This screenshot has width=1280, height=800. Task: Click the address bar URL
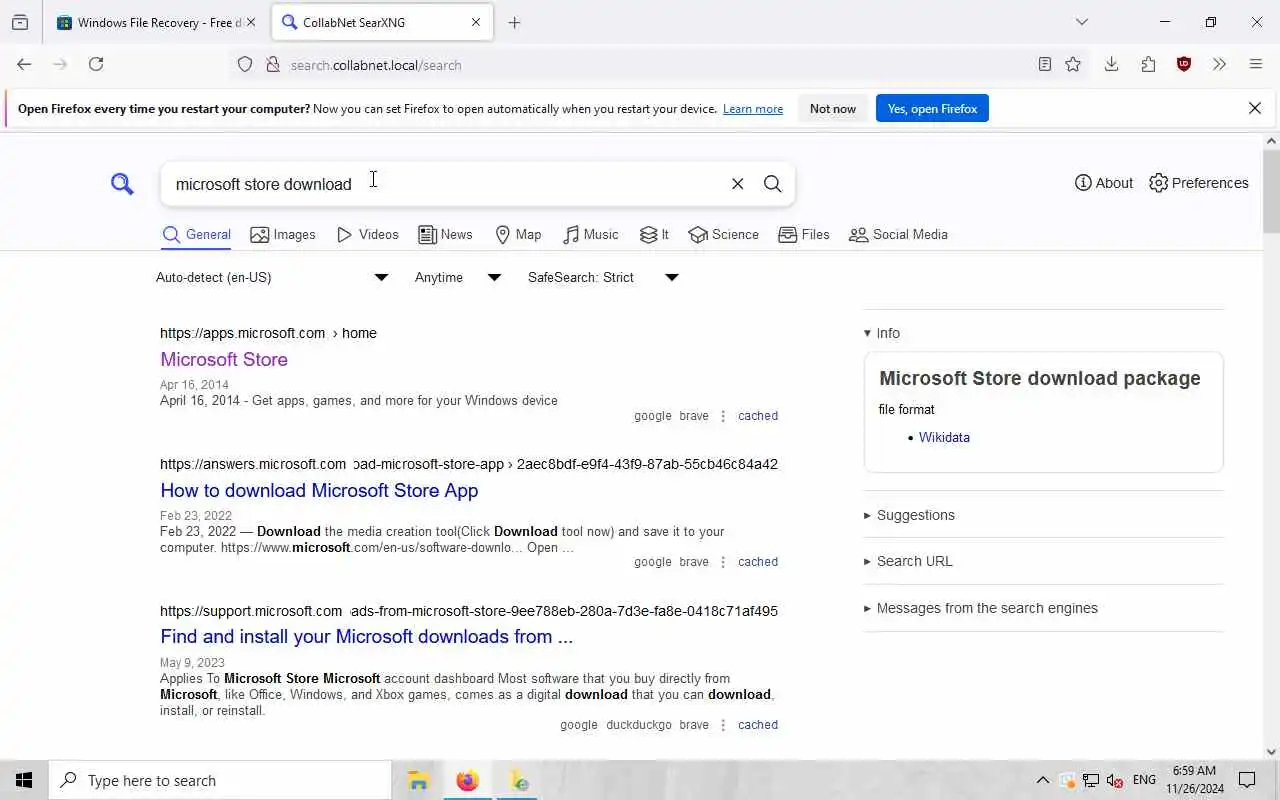(376, 65)
